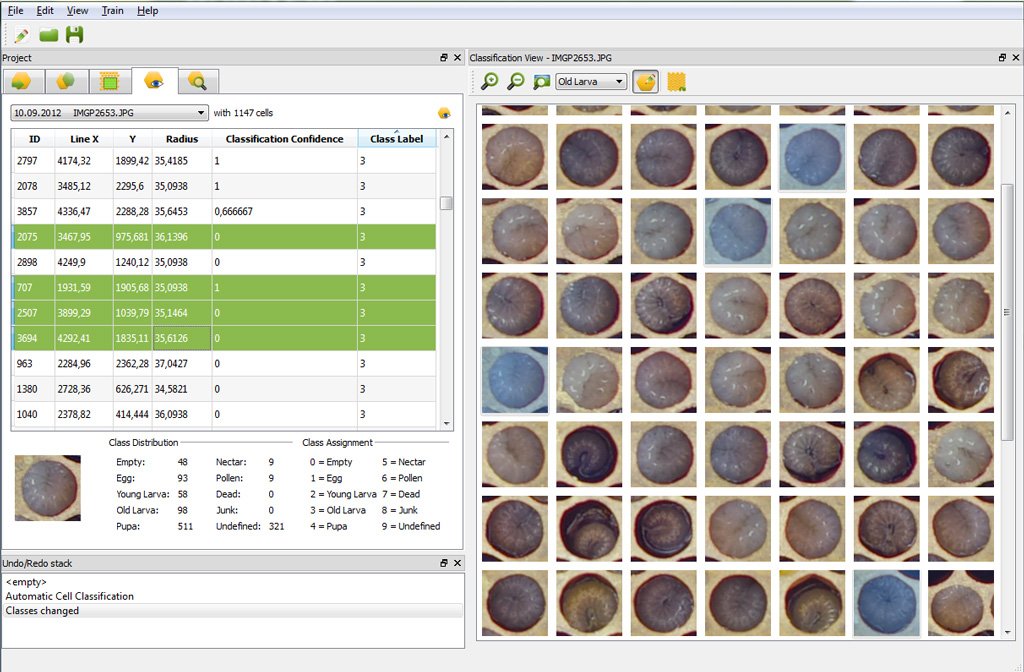This screenshot has width=1024, height=672.
Task: Open the 10.09.2012 IMGP2653.JPG image dropdown
Action: pyautogui.click(x=109, y=113)
